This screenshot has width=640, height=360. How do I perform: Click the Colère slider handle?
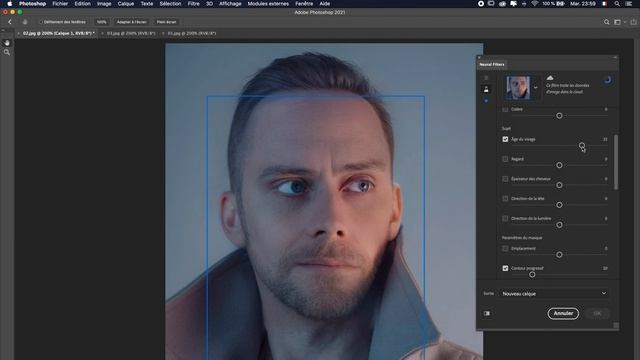click(x=560, y=116)
